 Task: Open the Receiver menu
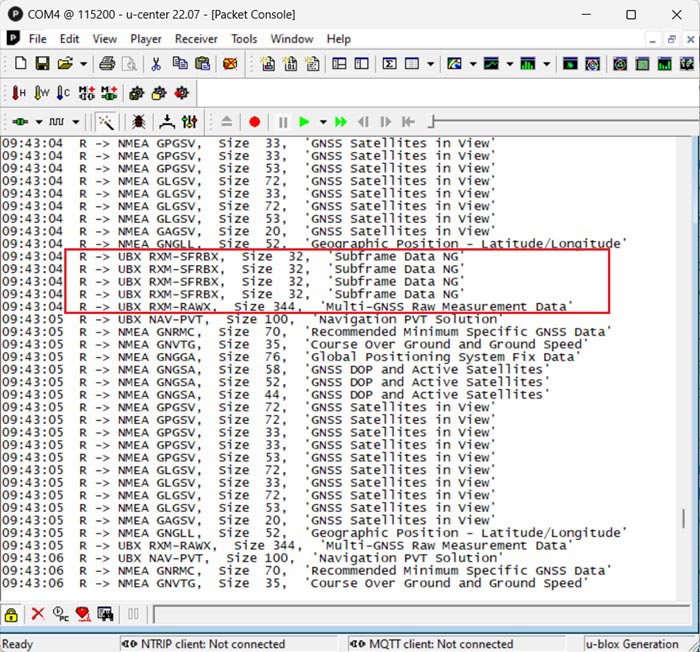[196, 39]
